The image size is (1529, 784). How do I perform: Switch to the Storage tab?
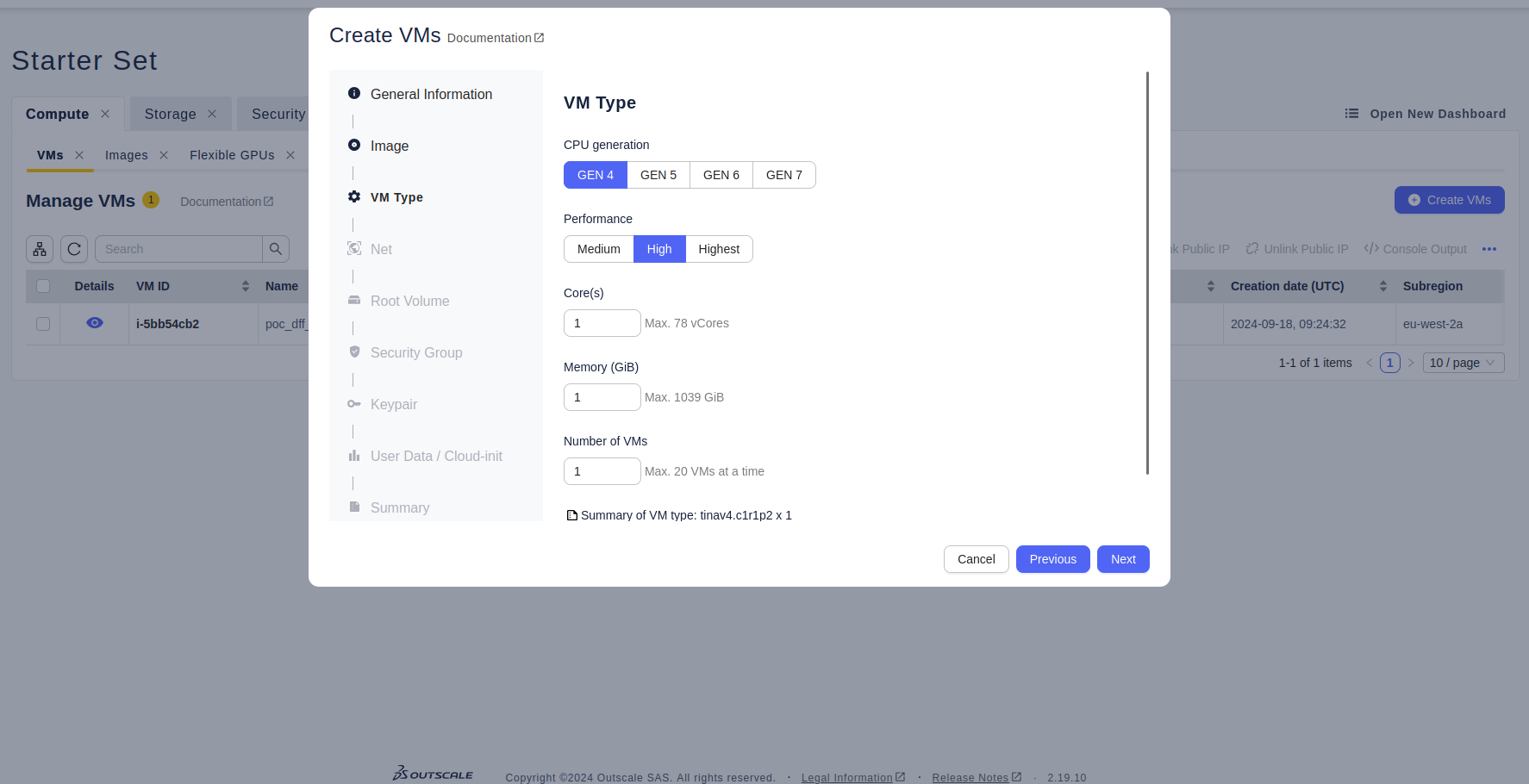tap(170, 114)
